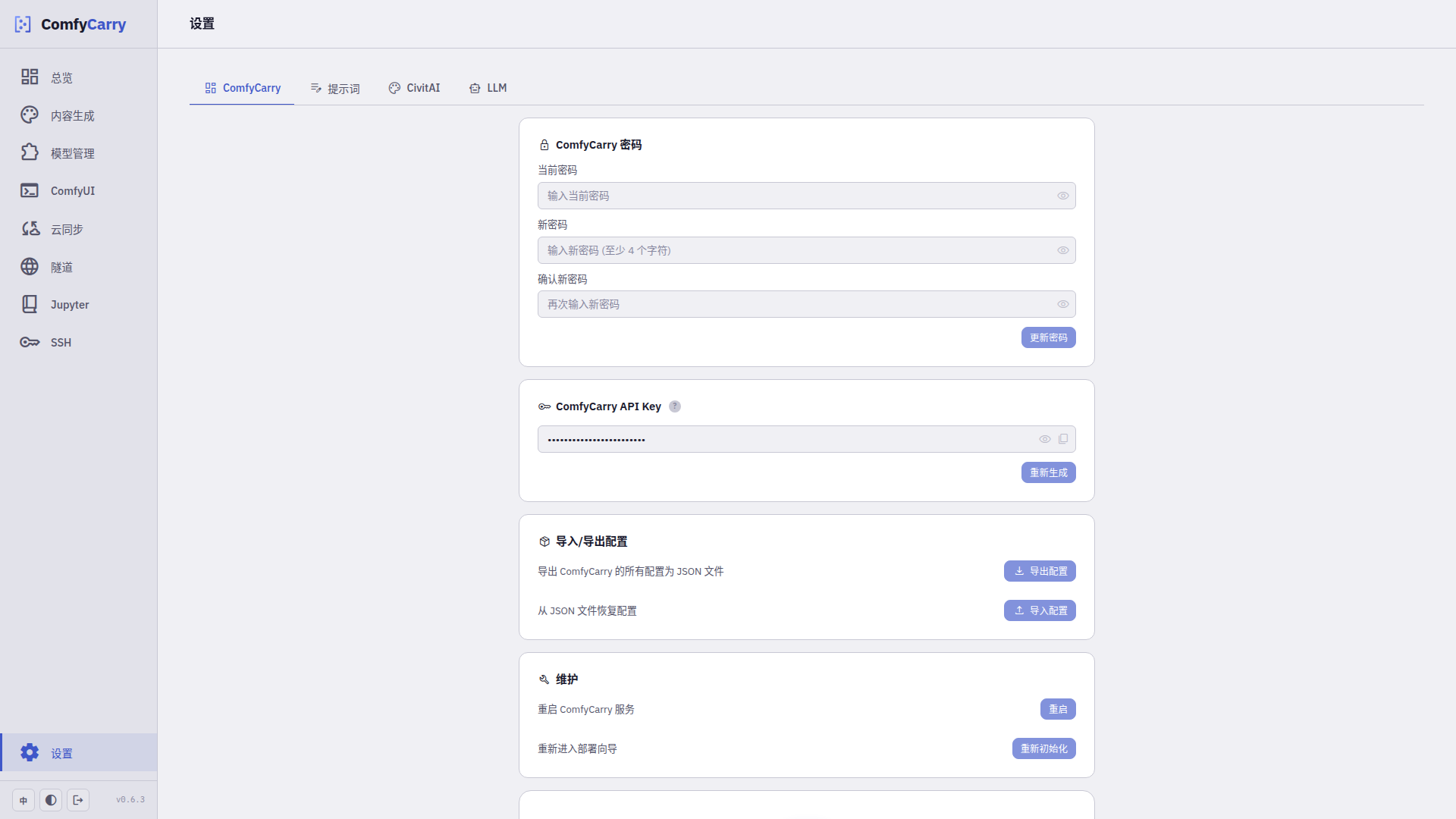The width and height of the screenshot is (1456, 819).
Task: Open 内容生成 palette icon in sidebar
Action: (x=30, y=115)
